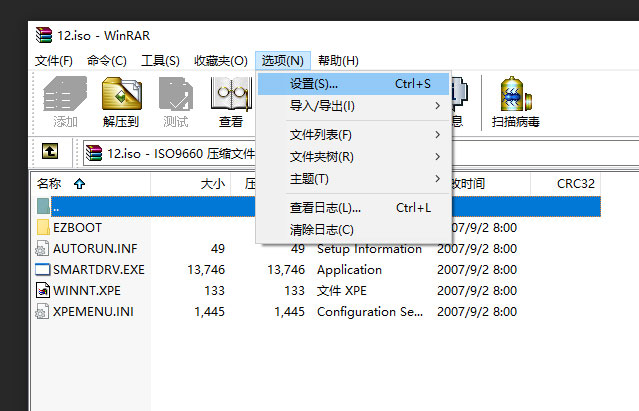Click the SMARTDRV.EXE file icon

42,269
